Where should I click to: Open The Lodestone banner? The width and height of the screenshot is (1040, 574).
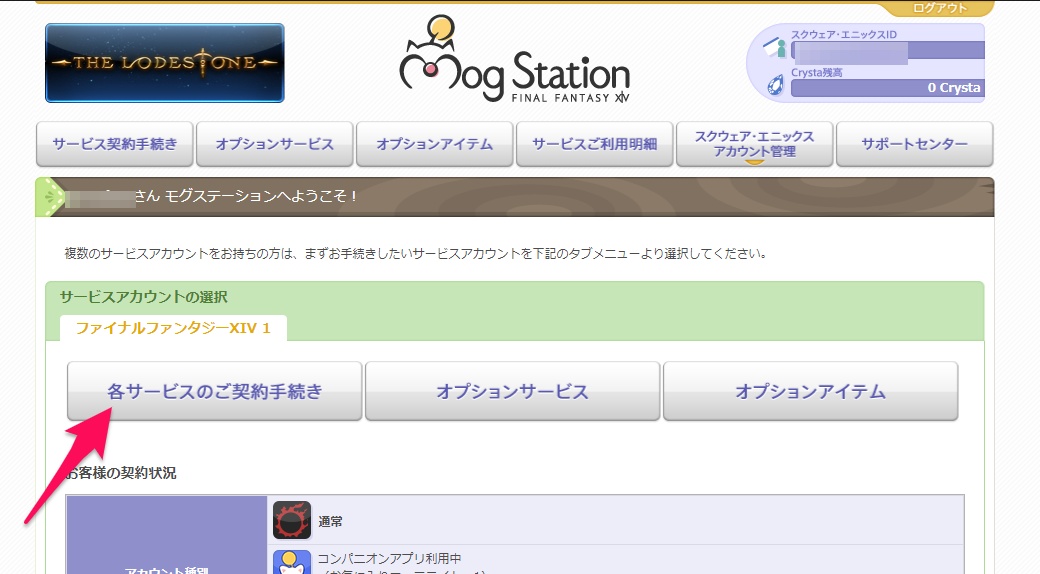point(164,63)
